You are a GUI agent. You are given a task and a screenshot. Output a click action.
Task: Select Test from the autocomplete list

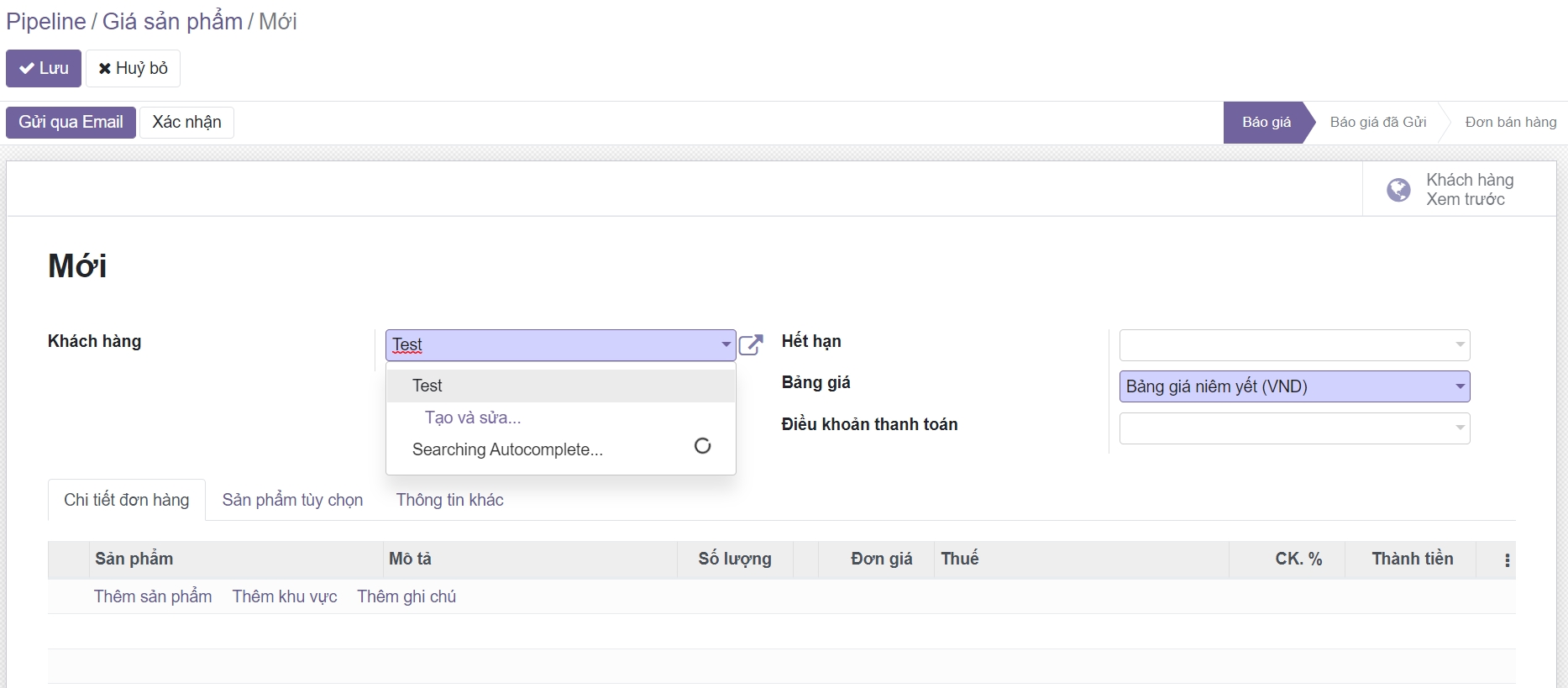pyautogui.click(x=427, y=386)
